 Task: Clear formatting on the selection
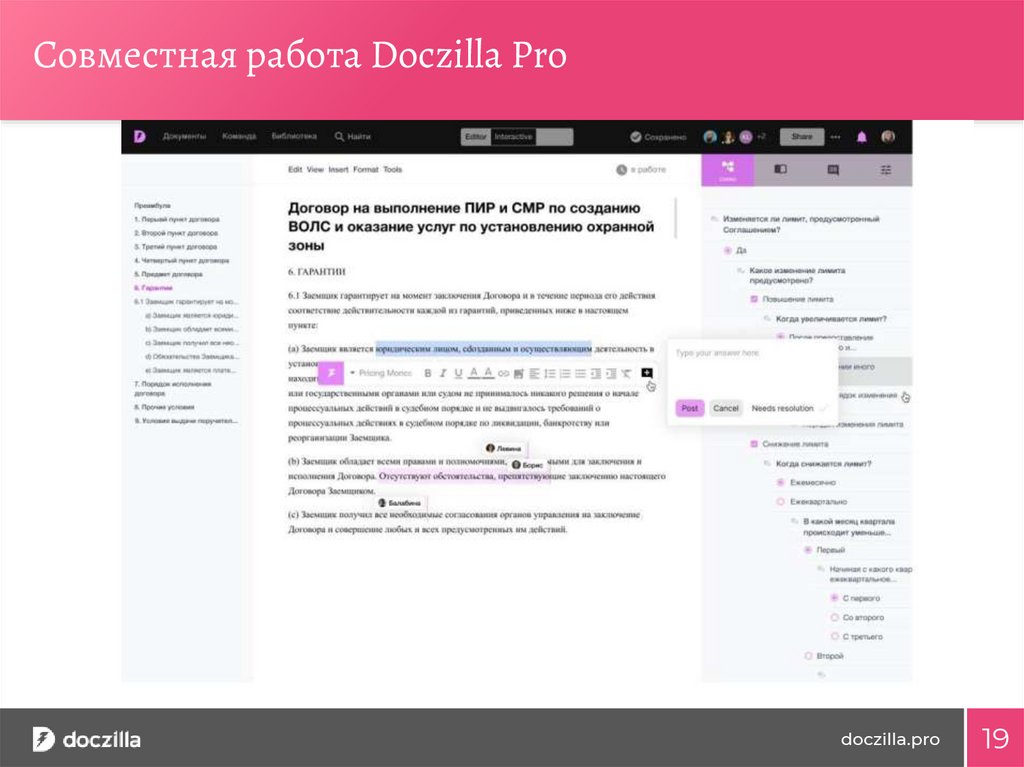coord(626,373)
